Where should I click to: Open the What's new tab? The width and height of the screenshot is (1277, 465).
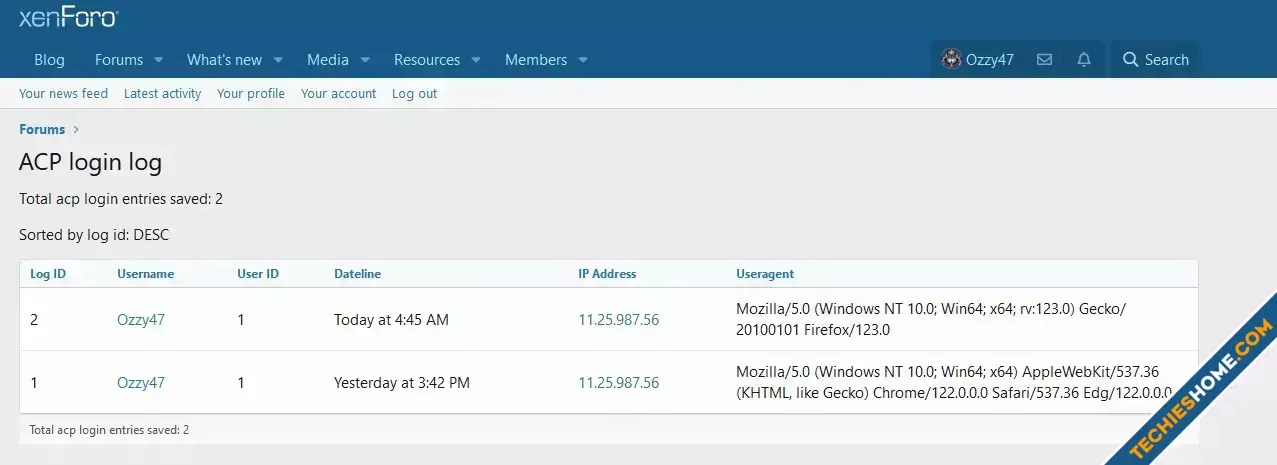pos(225,60)
